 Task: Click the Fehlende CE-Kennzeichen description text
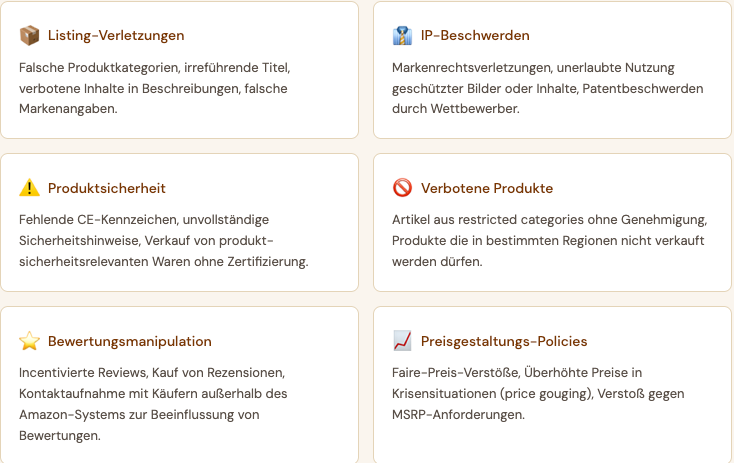click(164, 241)
